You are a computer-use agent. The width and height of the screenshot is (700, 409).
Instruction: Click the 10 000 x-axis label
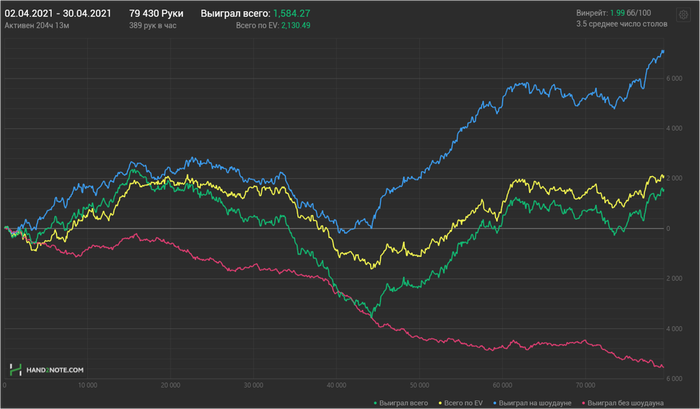pyautogui.click(x=88, y=385)
